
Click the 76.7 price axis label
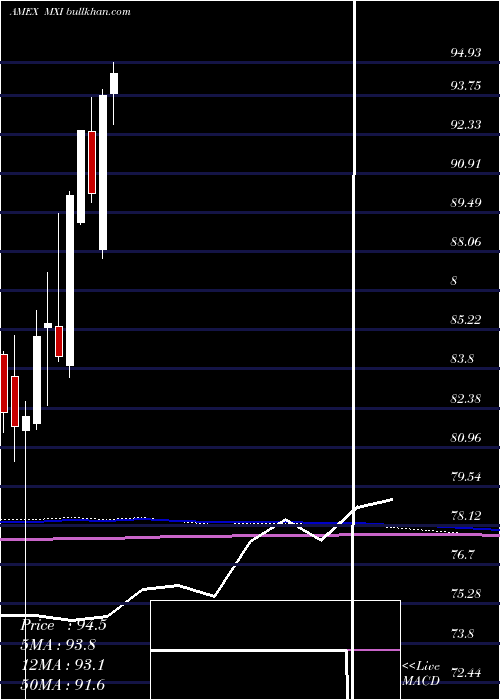[462, 555]
